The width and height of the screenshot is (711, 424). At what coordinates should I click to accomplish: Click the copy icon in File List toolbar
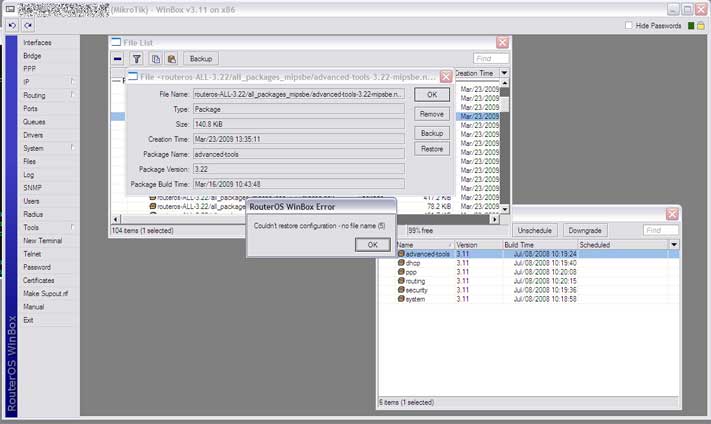[156, 59]
